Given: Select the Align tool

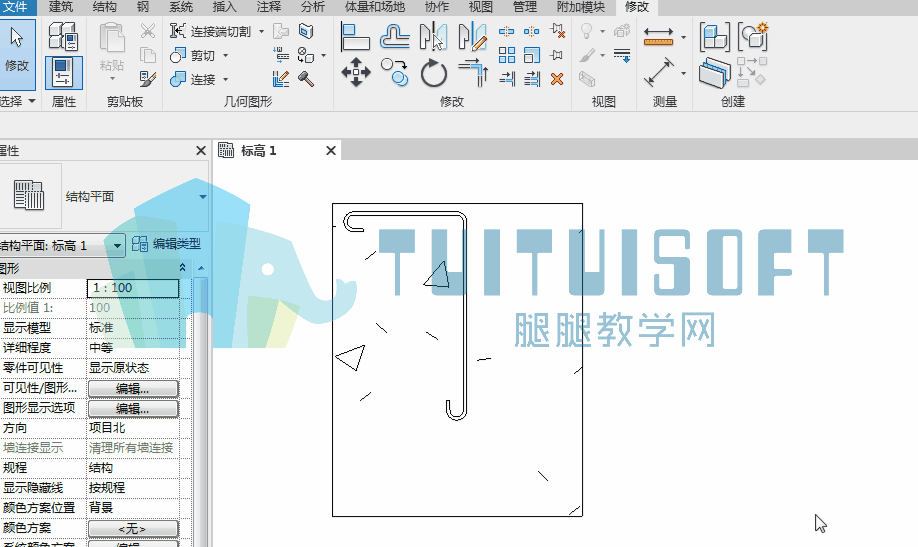Looking at the screenshot, I should point(355,37).
